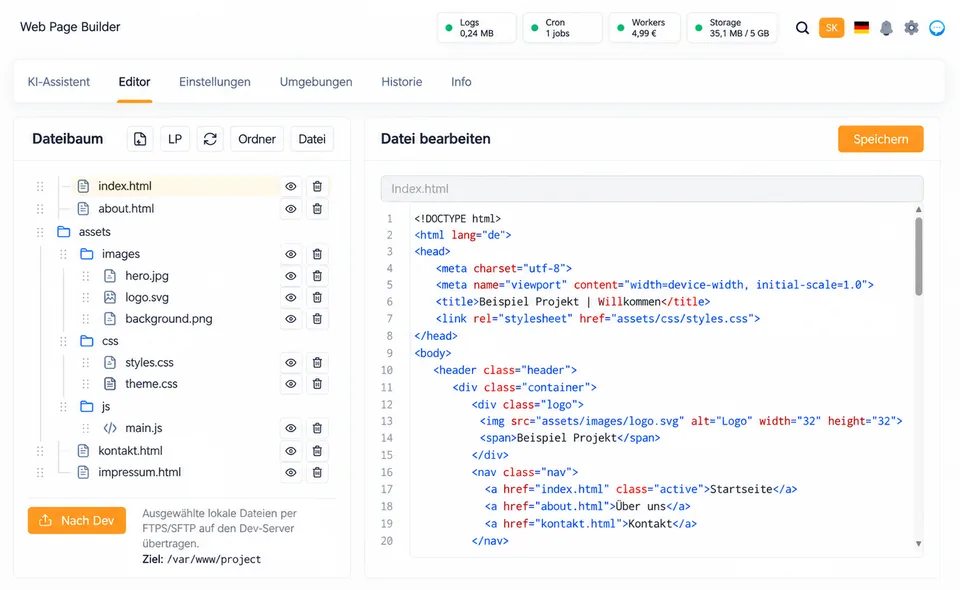
Task: Select theme.css in file tree
Action: (151, 384)
